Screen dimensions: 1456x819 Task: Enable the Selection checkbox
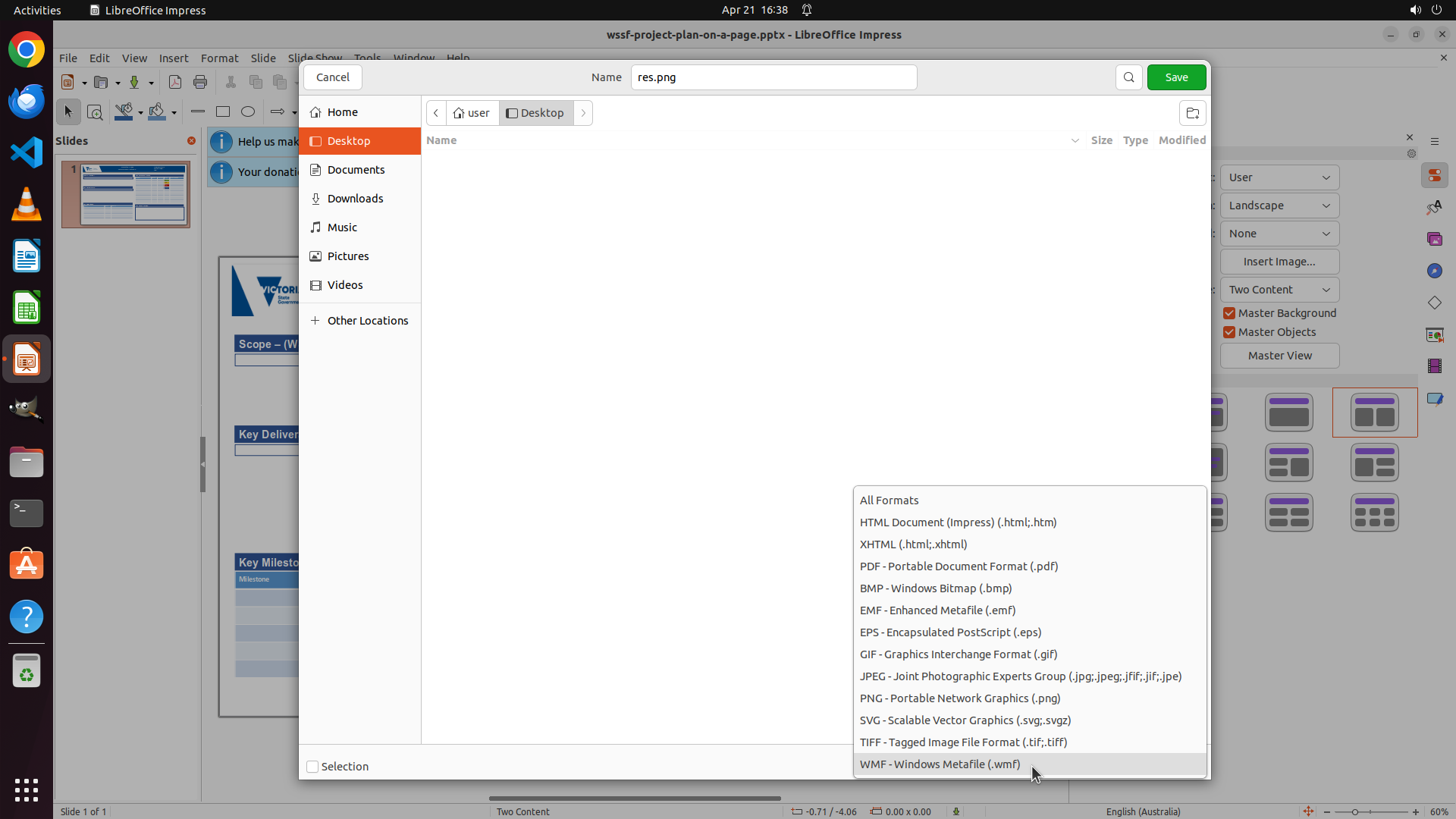(x=312, y=767)
